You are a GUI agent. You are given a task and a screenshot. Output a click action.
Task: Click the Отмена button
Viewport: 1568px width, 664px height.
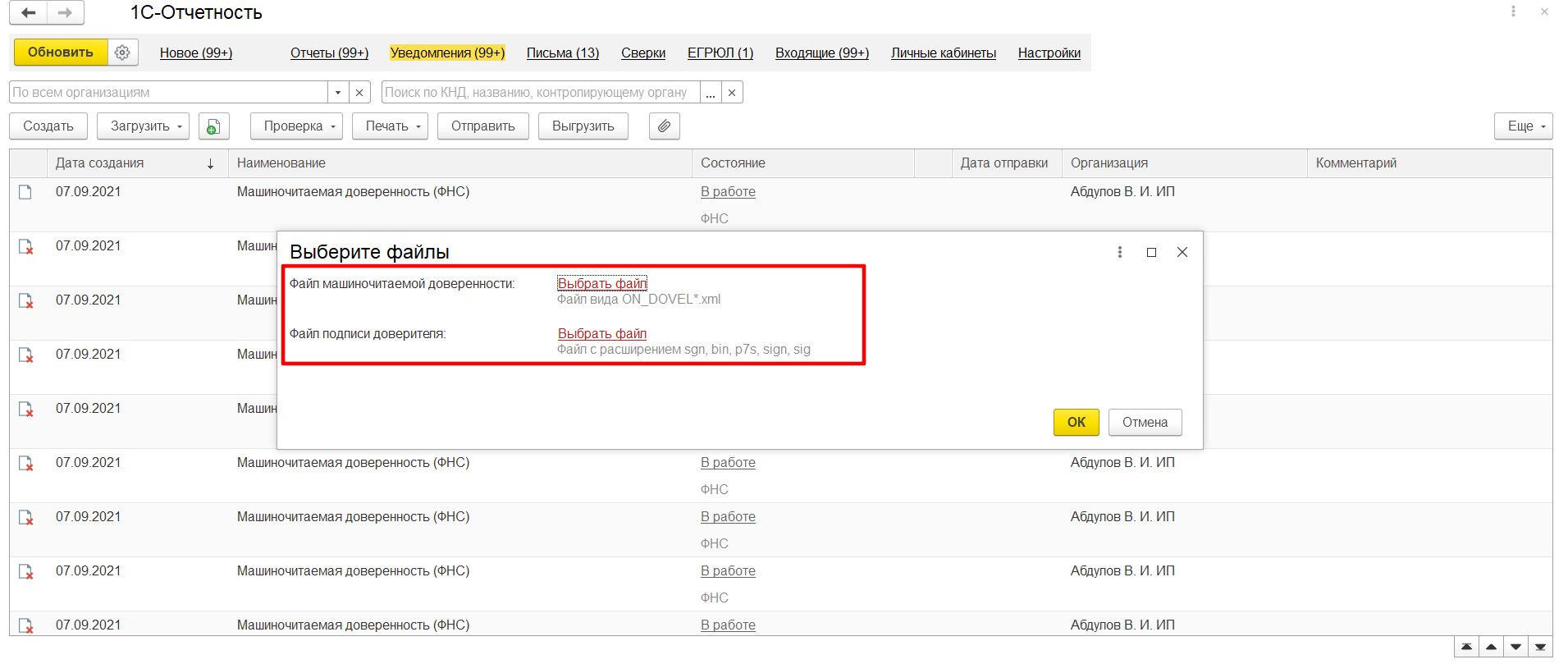1145,422
